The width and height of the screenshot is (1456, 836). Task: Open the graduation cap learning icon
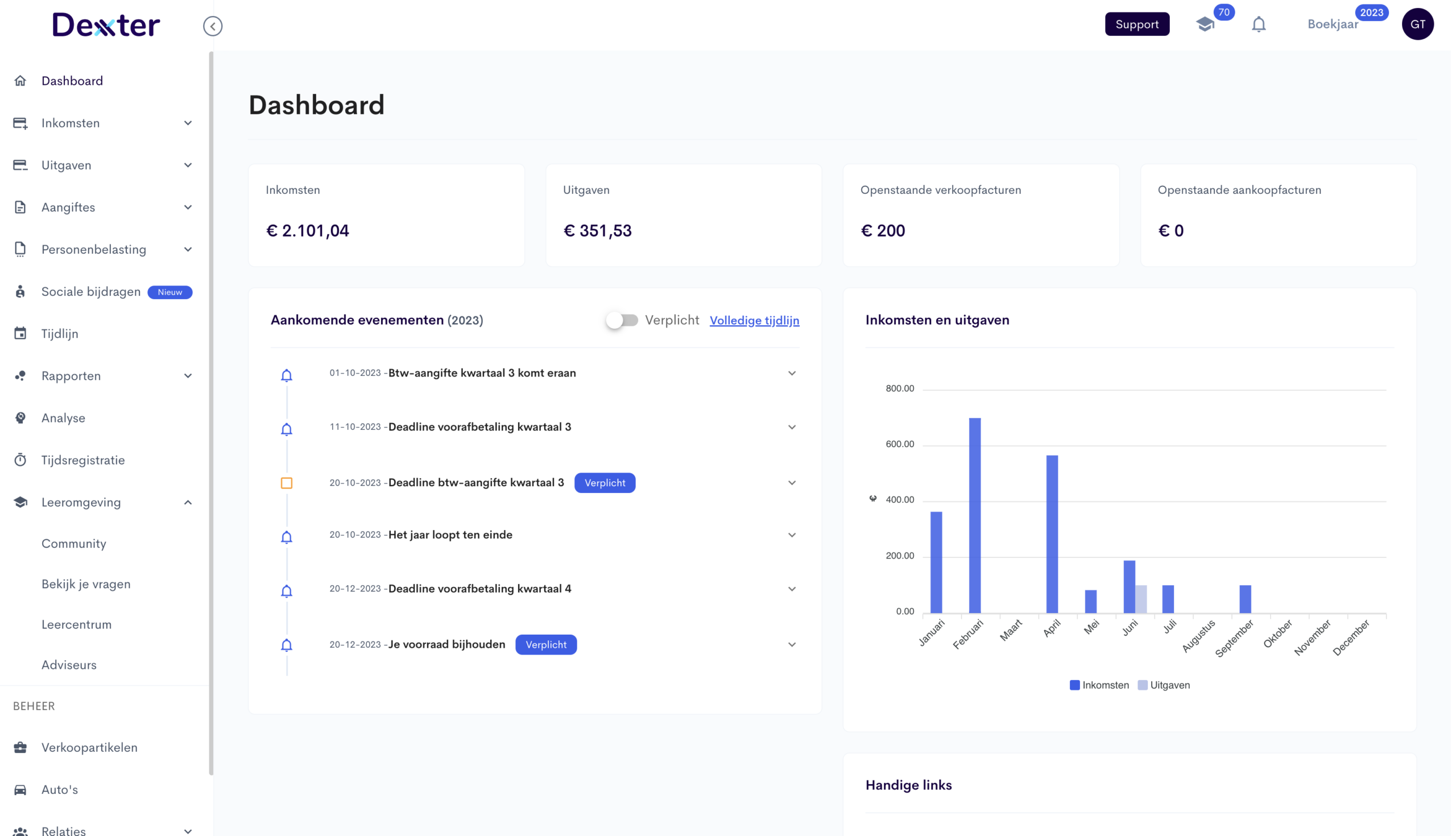coord(1205,24)
